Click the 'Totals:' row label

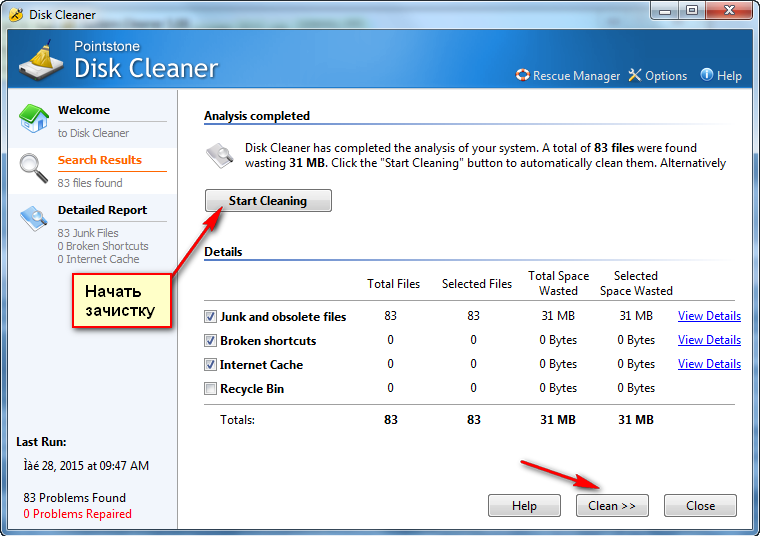point(238,420)
